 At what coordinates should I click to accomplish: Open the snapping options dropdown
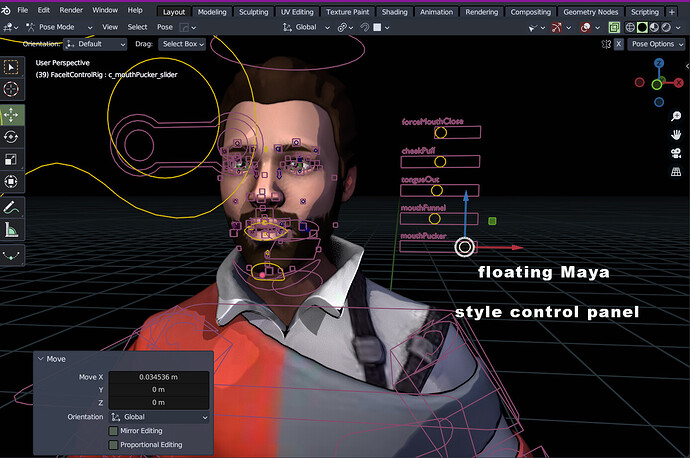coord(381,27)
